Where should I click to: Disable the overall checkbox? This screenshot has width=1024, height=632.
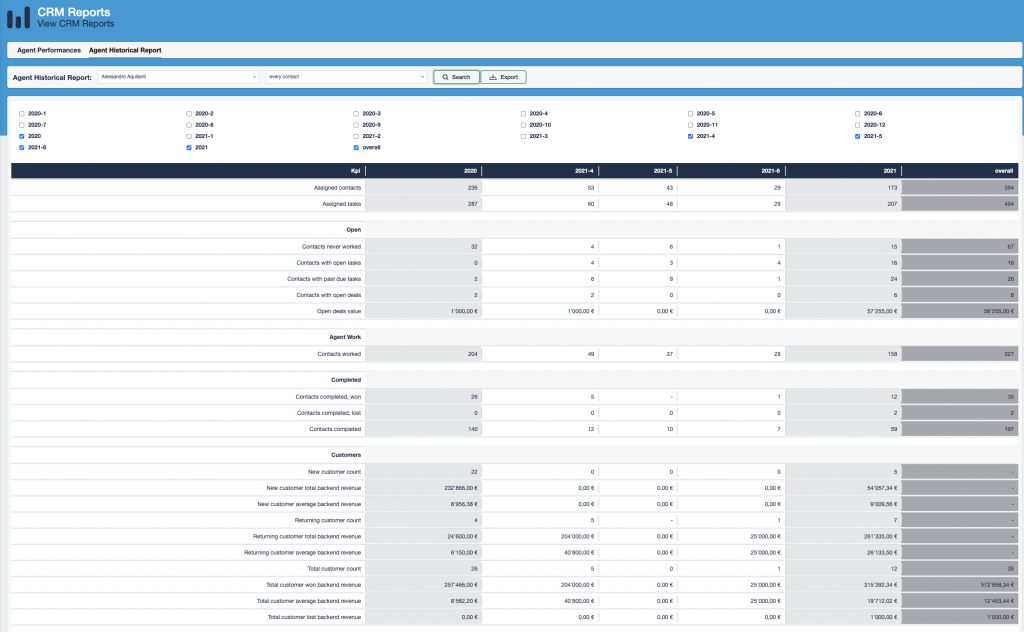pyautogui.click(x=356, y=147)
